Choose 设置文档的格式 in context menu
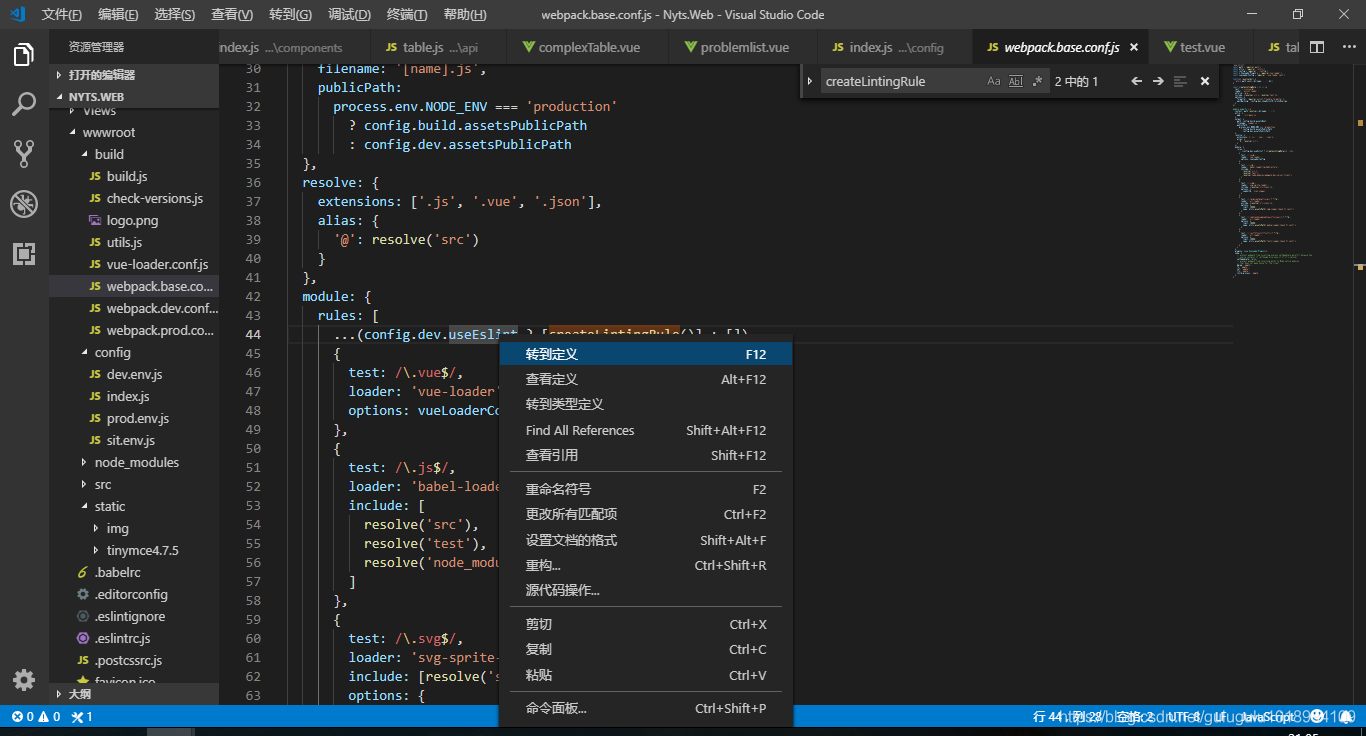The image size is (1366, 736). coord(645,540)
